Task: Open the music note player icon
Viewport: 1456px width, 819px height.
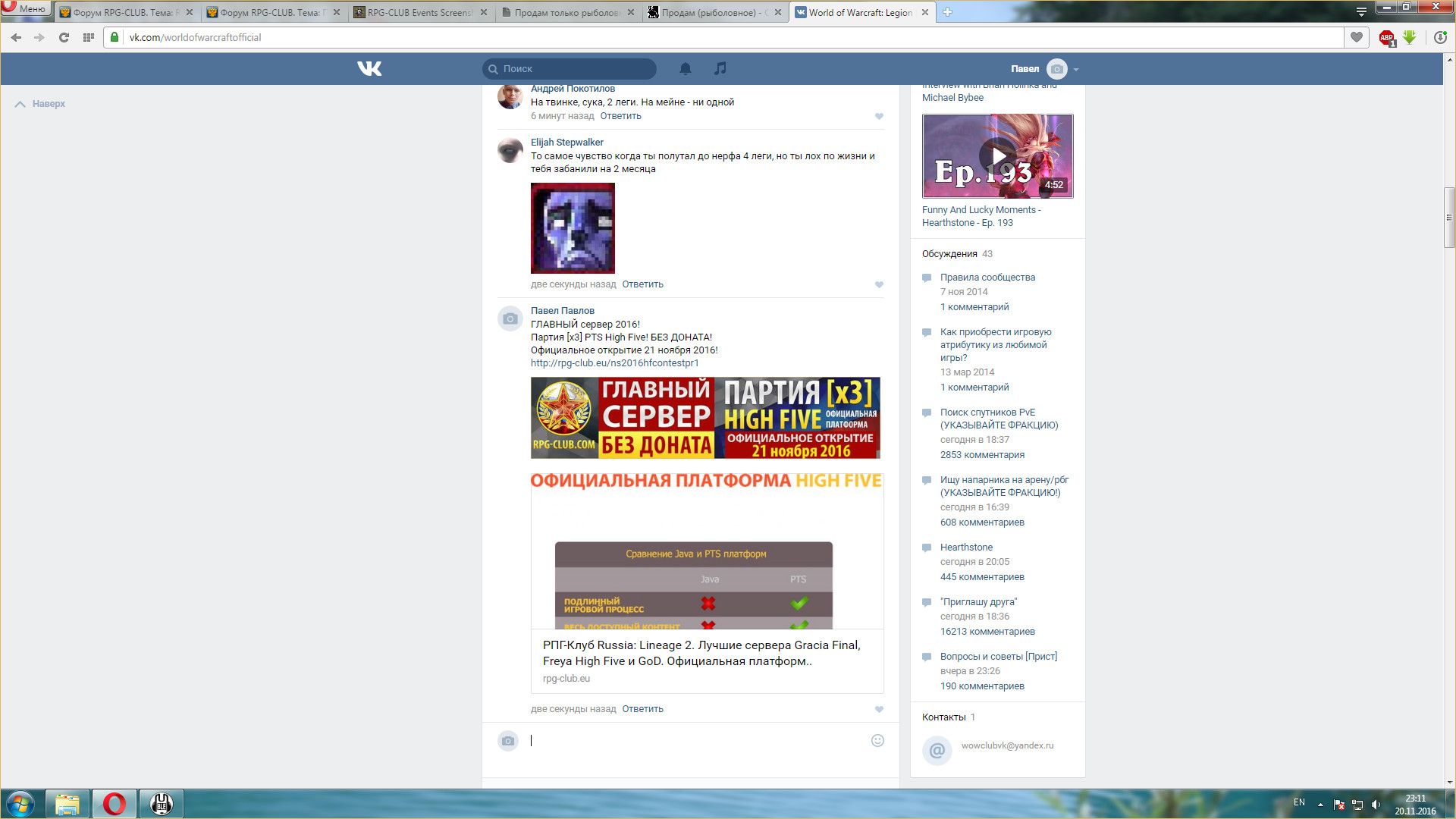Action: (720, 69)
